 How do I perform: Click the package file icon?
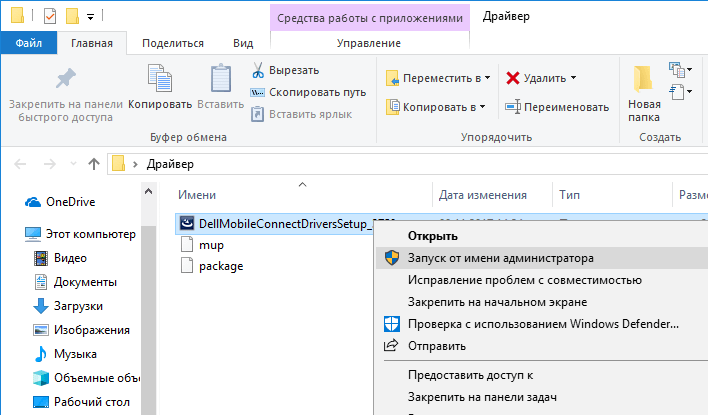[187, 266]
